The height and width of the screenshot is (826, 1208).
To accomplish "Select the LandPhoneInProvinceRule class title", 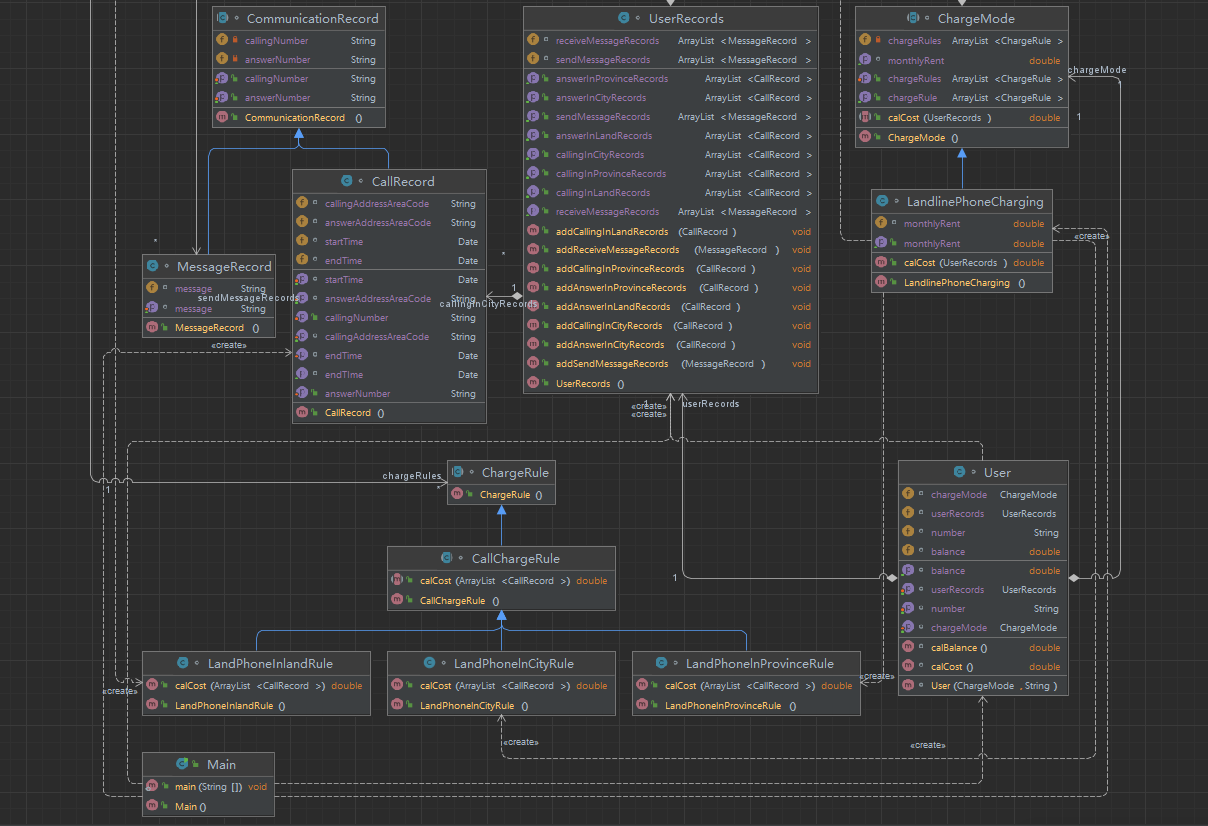I will click(760, 663).
